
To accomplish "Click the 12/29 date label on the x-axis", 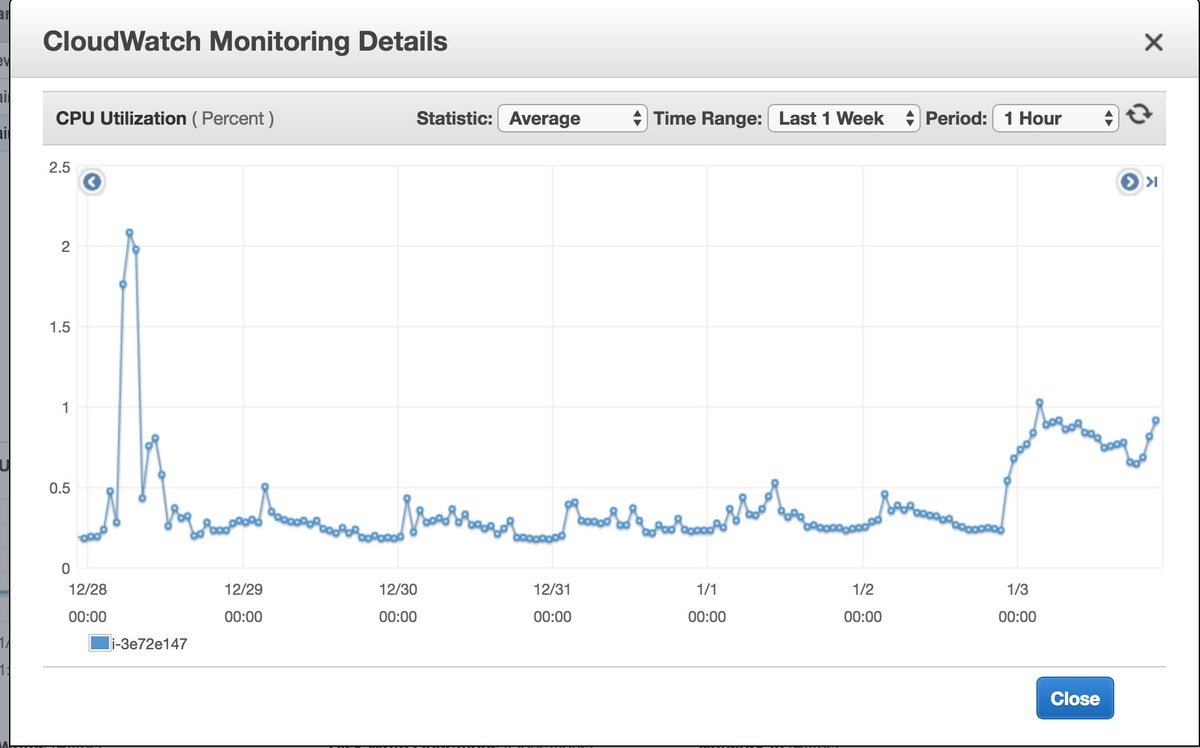I will coord(243,589).
